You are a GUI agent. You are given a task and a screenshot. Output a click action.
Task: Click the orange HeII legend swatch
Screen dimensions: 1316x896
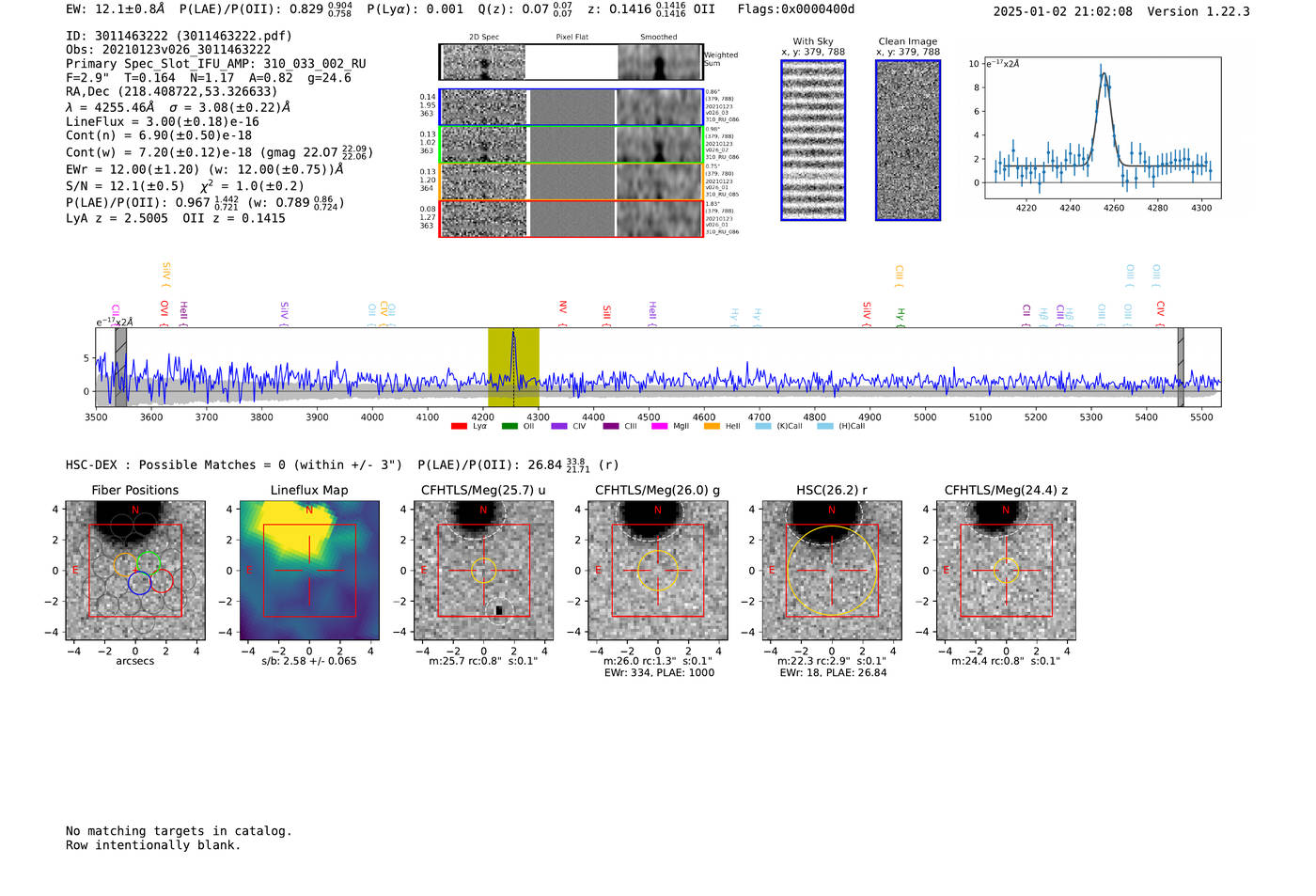pos(712,426)
